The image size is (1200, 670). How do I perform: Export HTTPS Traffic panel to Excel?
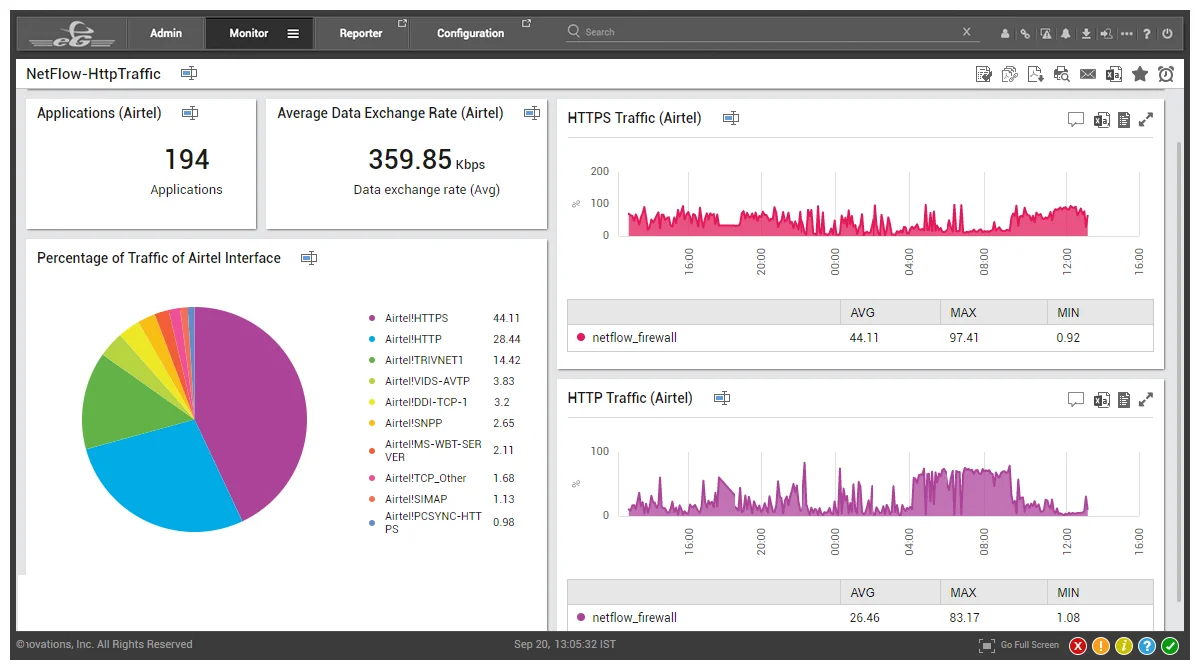[x=1101, y=120]
